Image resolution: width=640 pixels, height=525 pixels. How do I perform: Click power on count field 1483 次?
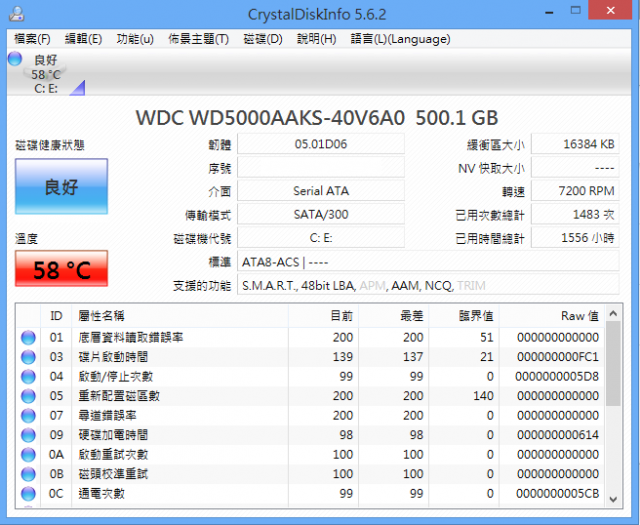[575, 215]
